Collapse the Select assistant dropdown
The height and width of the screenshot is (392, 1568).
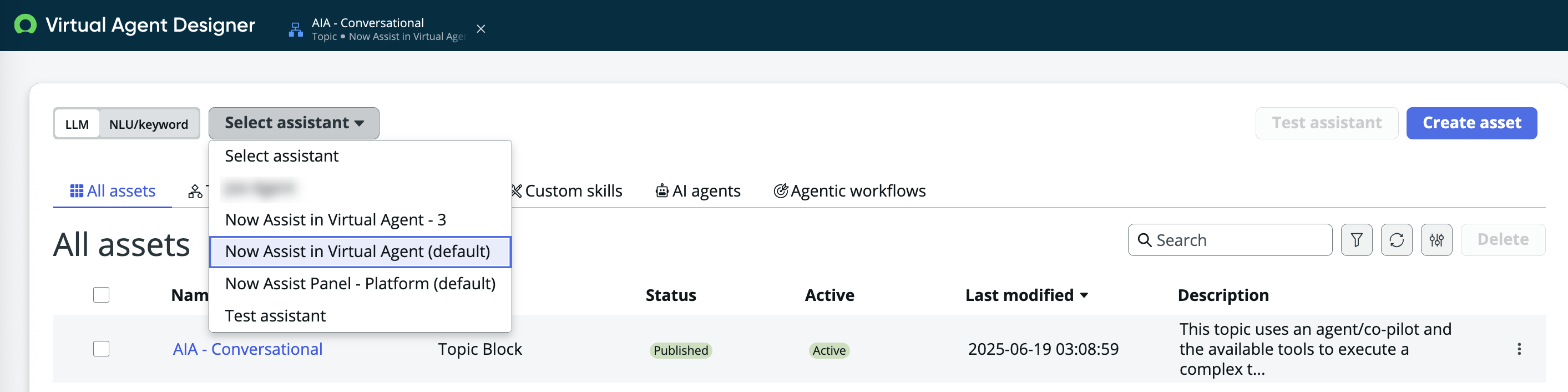tap(294, 123)
